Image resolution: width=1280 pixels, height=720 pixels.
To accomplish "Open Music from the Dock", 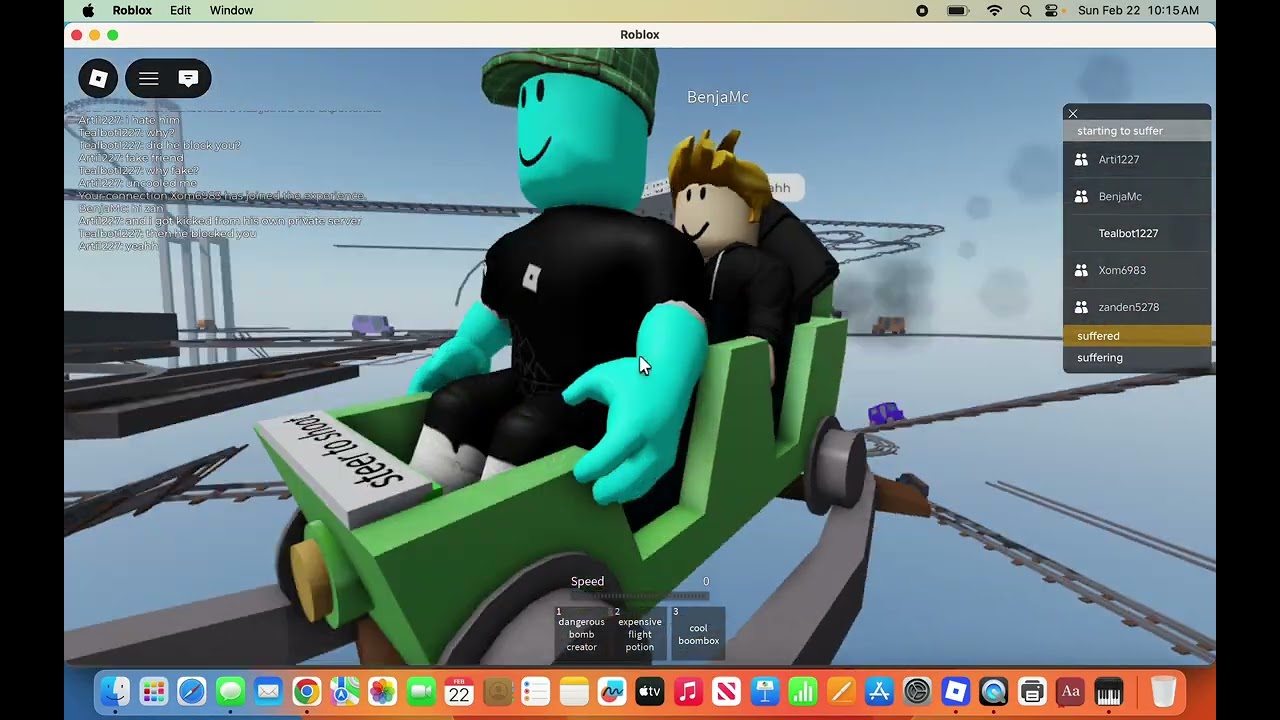I will coord(688,691).
